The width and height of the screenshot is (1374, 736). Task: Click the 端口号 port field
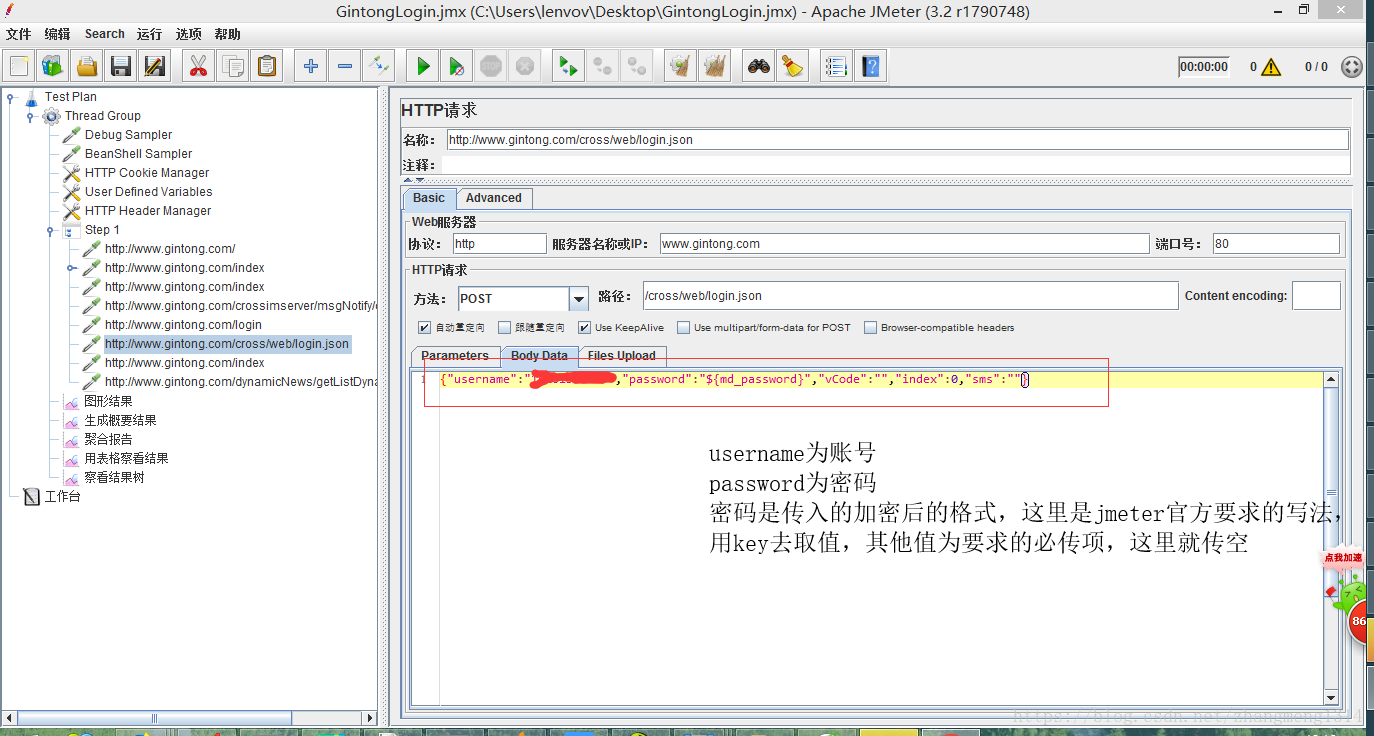coord(1275,244)
